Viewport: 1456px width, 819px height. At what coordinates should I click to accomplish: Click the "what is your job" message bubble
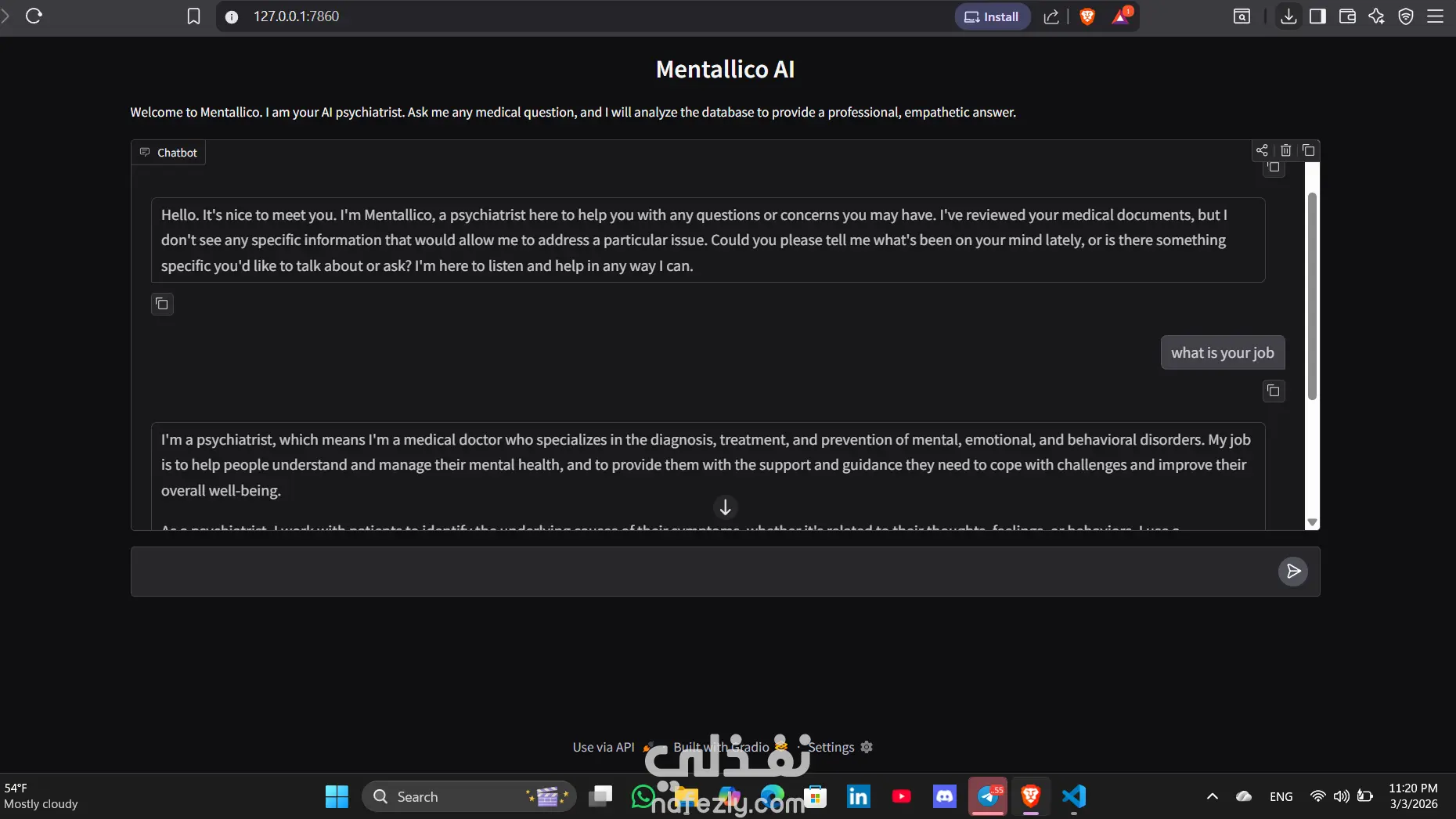tap(1223, 352)
